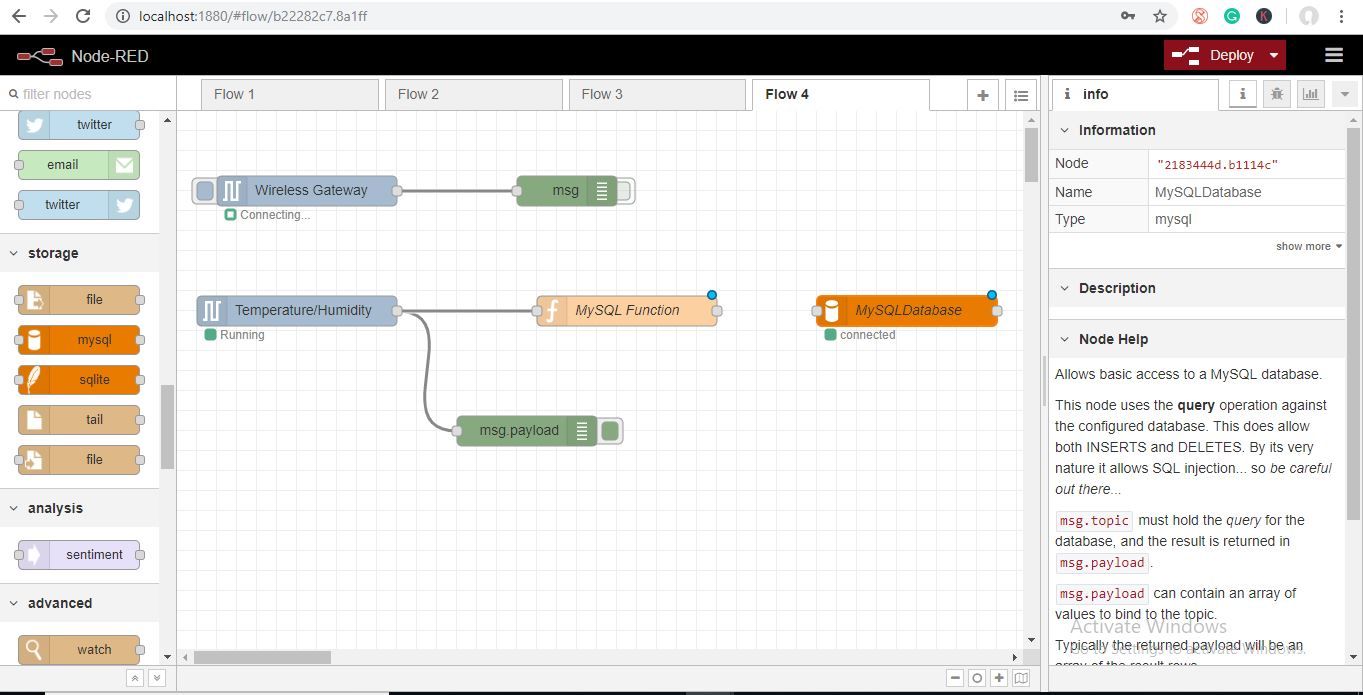Click the vertical canvas scrollbar thumb
Image resolution: width=1363 pixels, height=695 pixels.
pos(1031,155)
